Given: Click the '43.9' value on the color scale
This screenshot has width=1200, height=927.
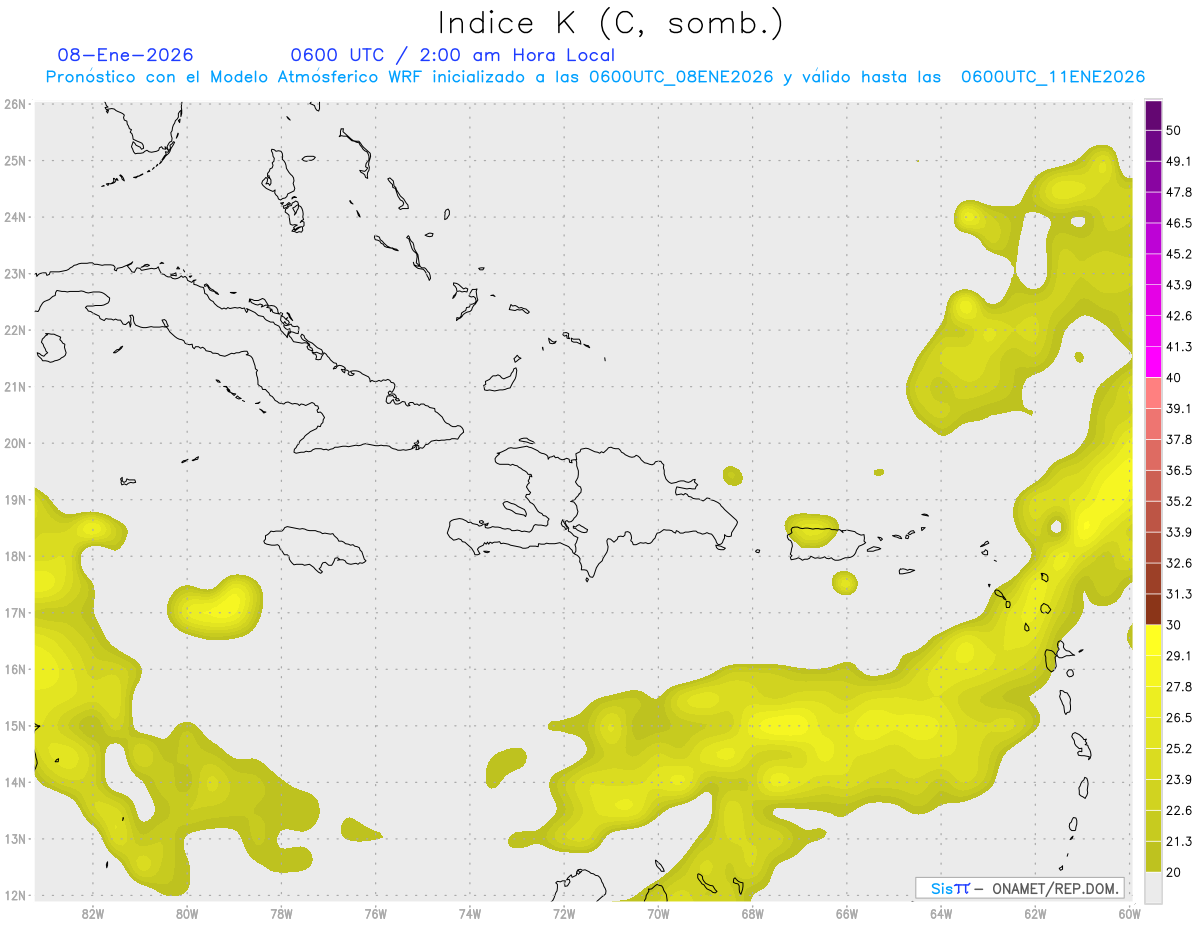Looking at the screenshot, I should coord(1179,285).
